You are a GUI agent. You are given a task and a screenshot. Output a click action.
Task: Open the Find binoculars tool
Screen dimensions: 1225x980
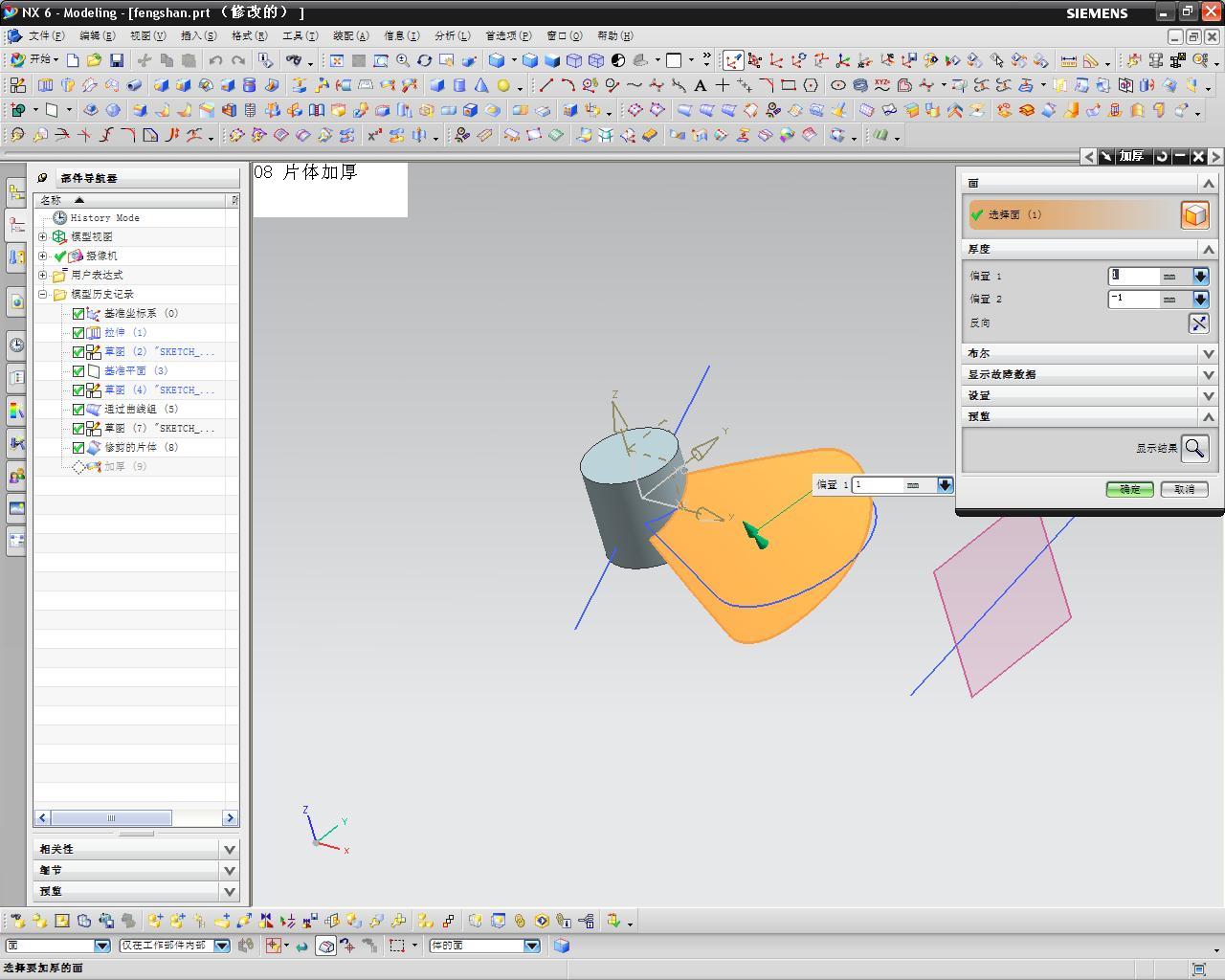tap(293, 60)
